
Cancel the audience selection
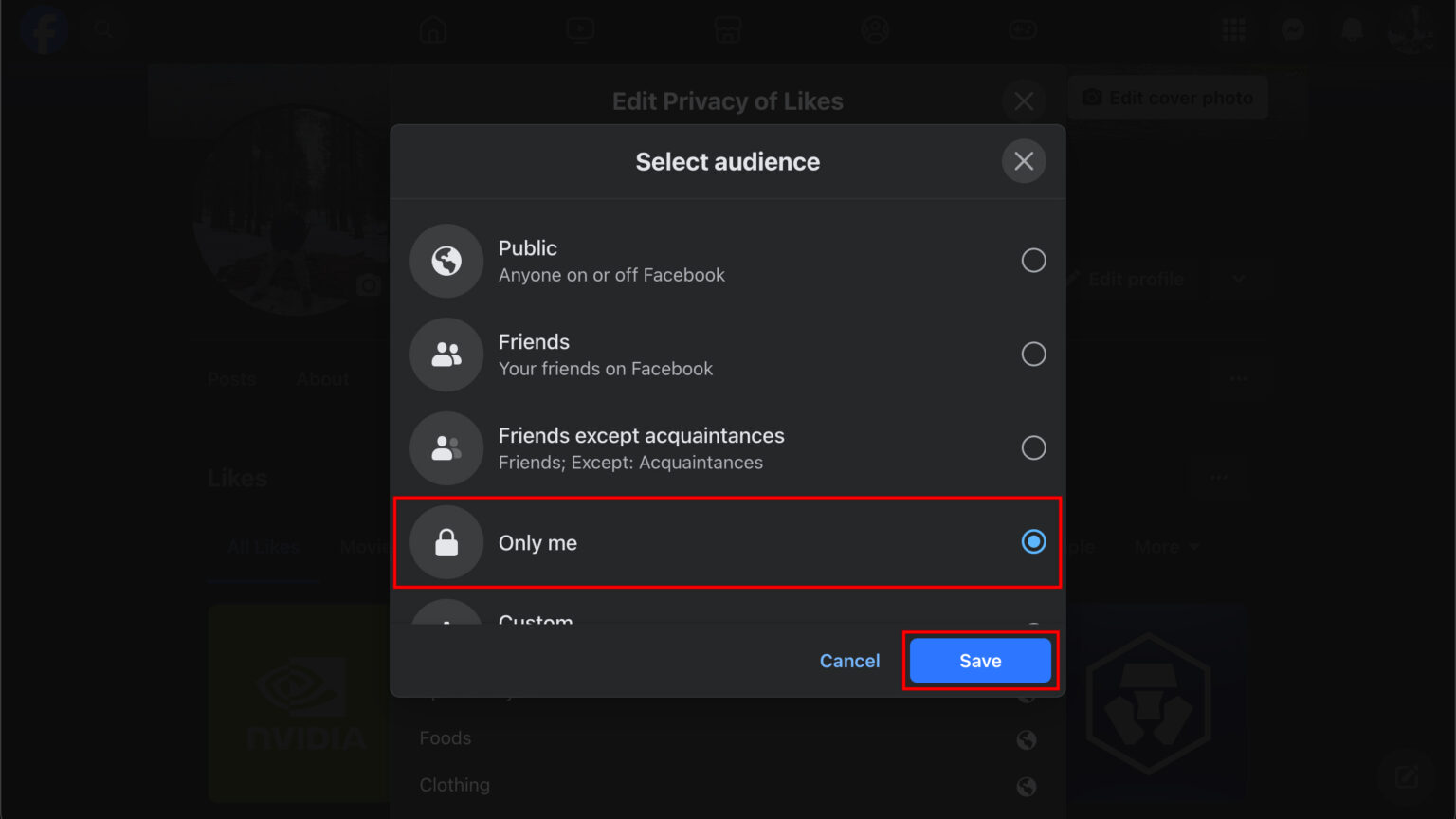point(849,660)
